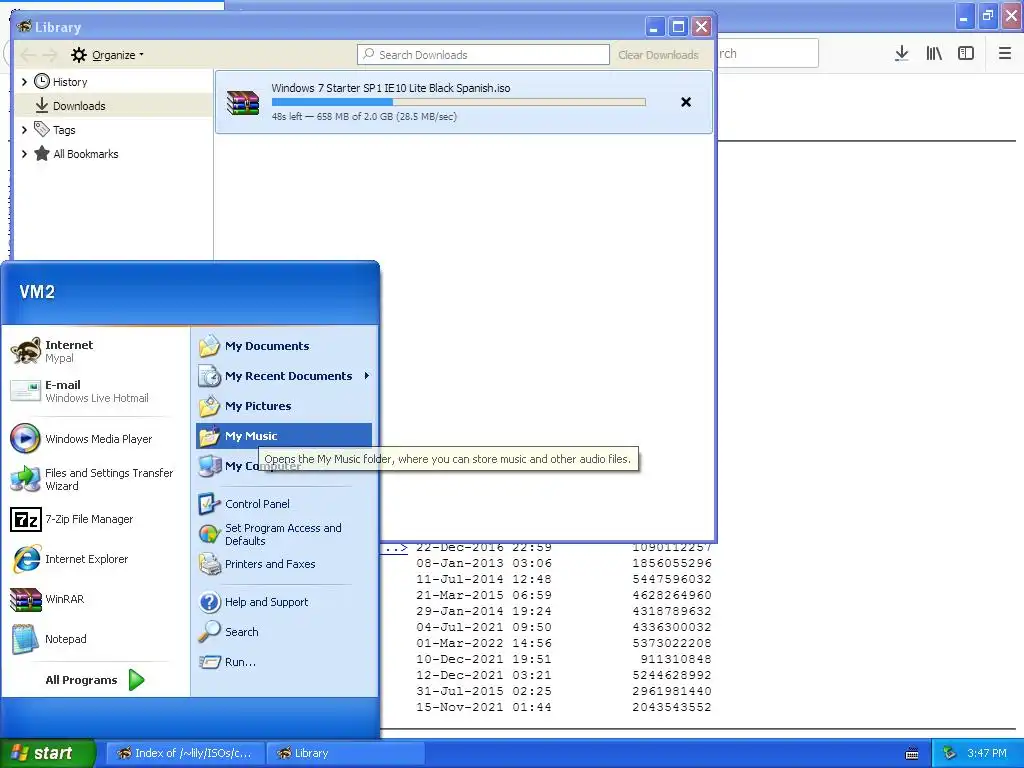The height and width of the screenshot is (768, 1024).
Task: Click the date 08-Jan-2013 03:06
Action: tap(483, 563)
